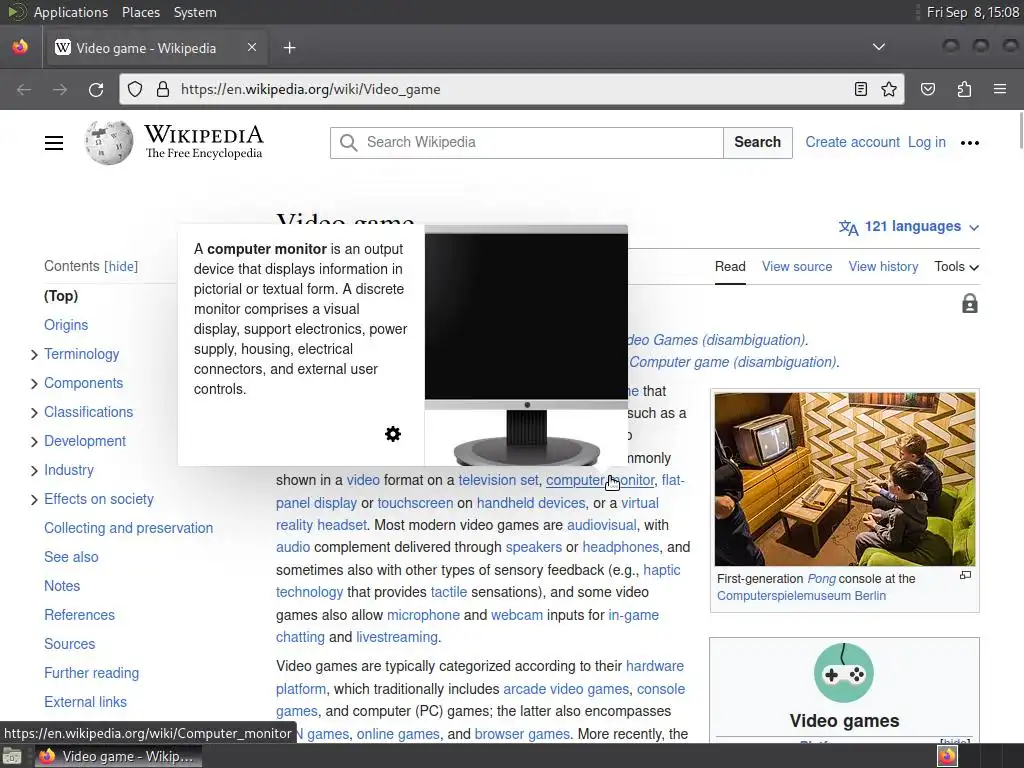Click the browser back arrow
This screenshot has width=1024, height=768.
[x=24, y=89]
